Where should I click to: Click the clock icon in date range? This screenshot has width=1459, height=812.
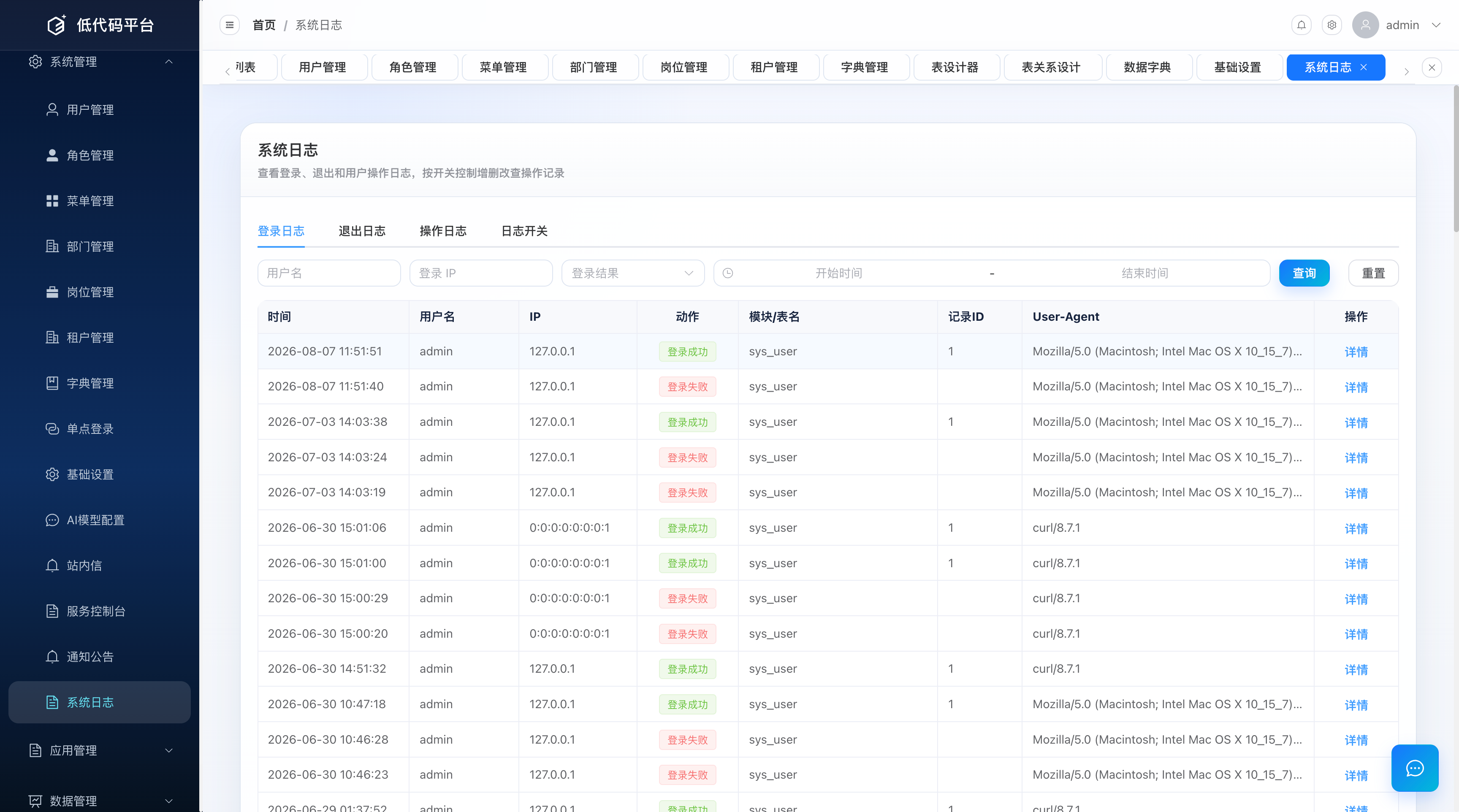[728, 273]
